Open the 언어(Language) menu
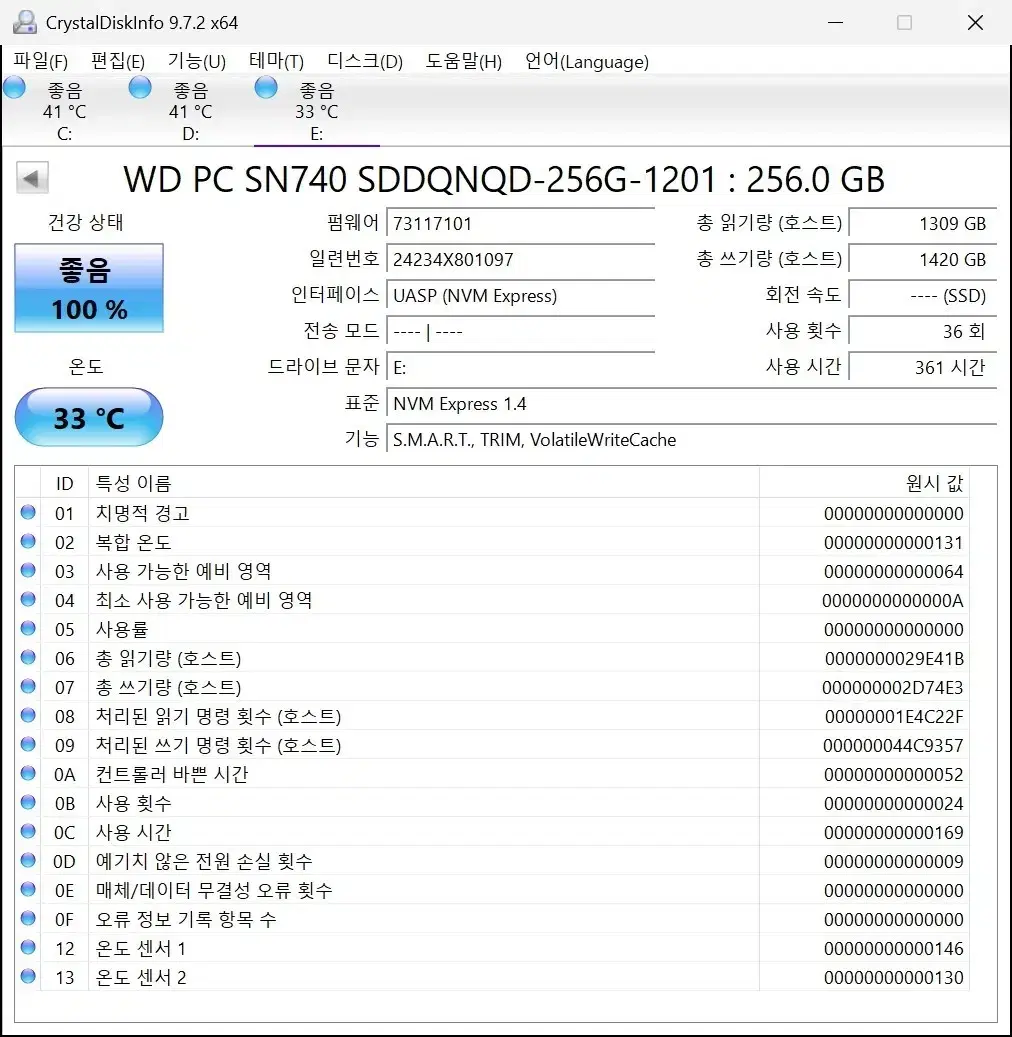Viewport: 1012px width, 1037px height. (x=586, y=61)
